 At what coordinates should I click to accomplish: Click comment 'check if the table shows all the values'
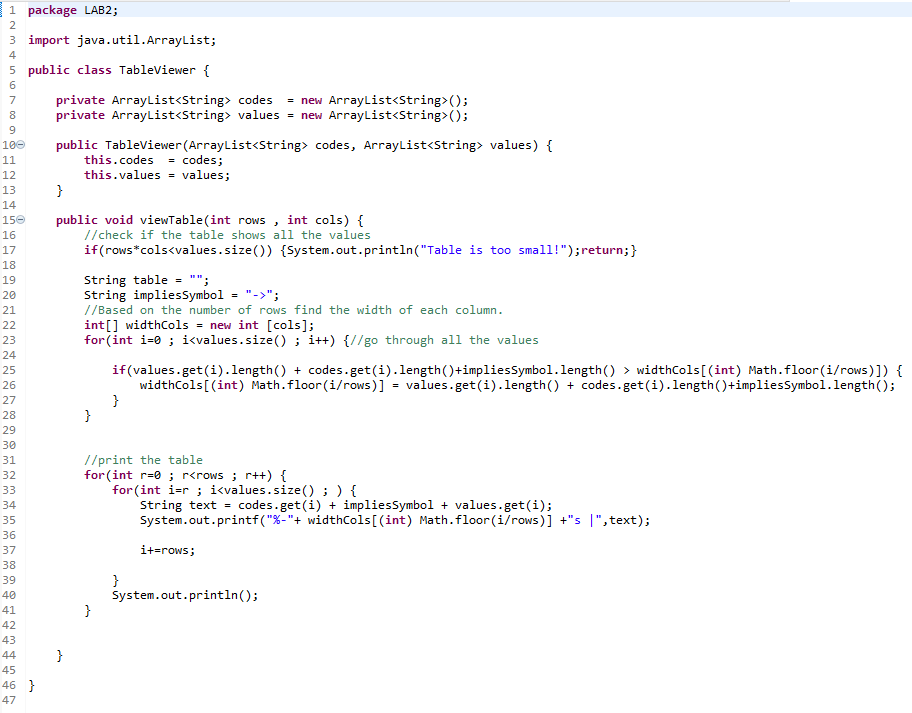coord(227,235)
